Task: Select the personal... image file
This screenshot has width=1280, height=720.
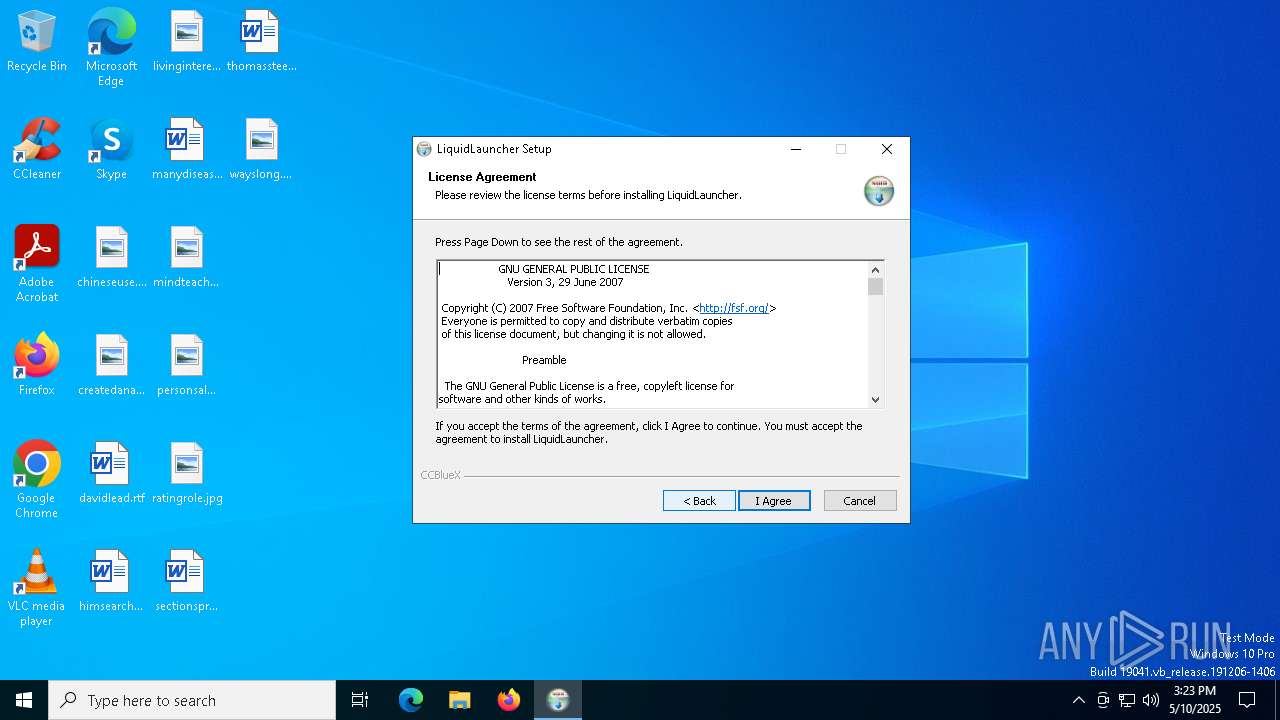Action: coord(186,365)
